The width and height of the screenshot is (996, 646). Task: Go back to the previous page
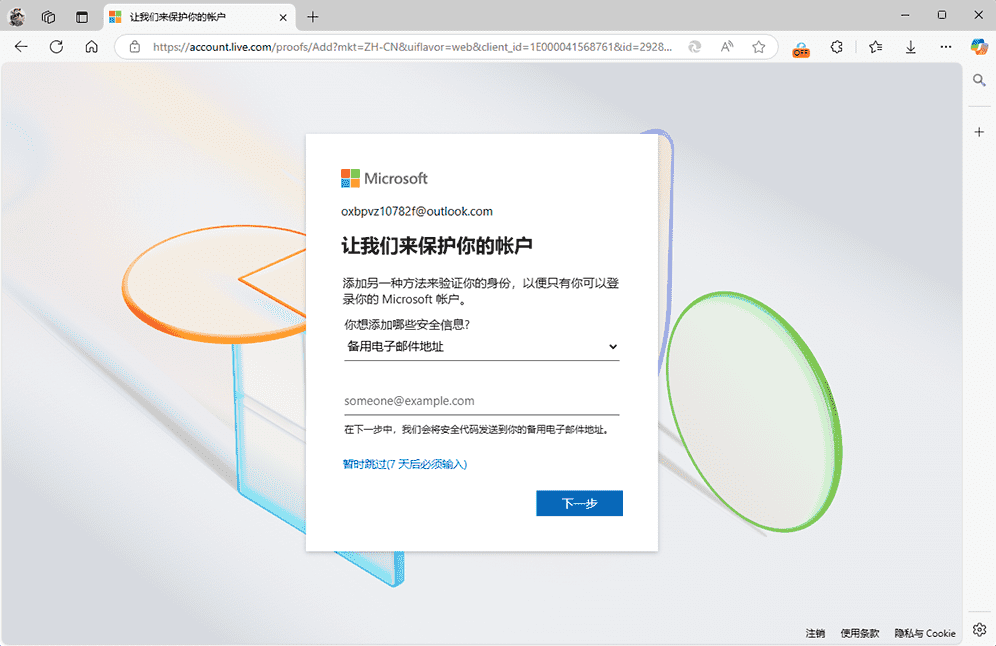(21, 46)
